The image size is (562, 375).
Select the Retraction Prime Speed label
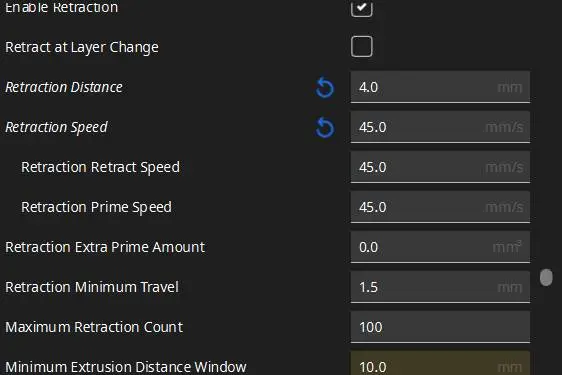tap(96, 208)
